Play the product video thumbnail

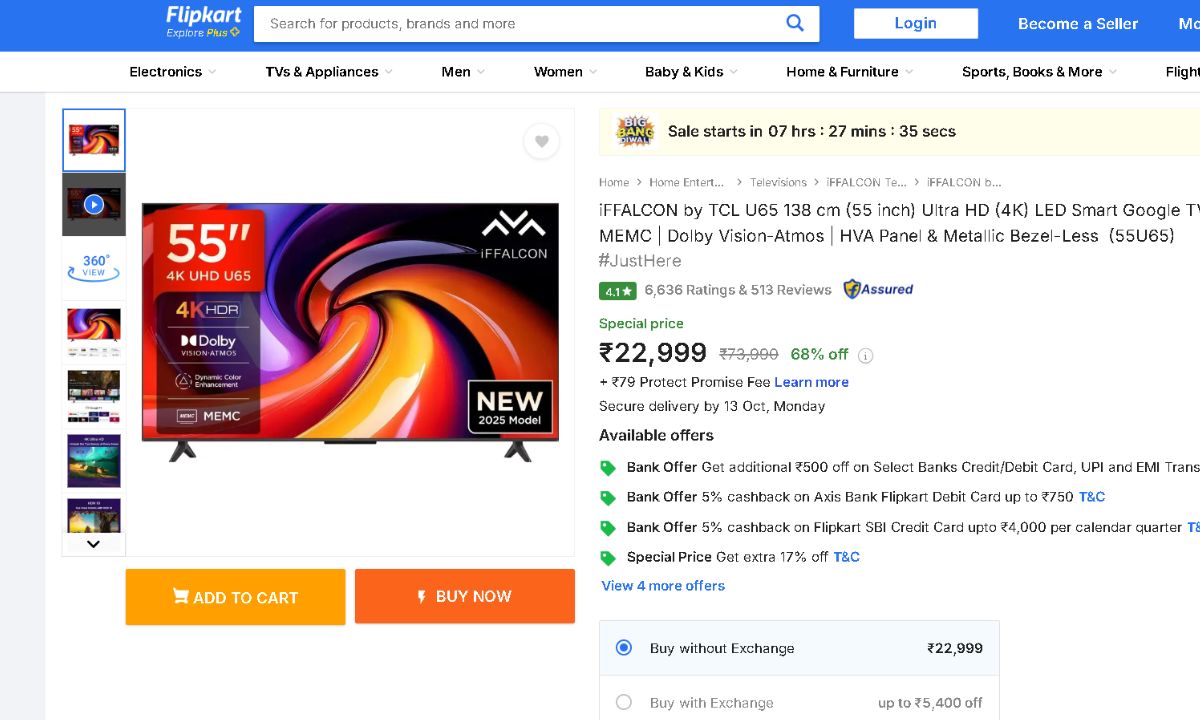point(94,204)
